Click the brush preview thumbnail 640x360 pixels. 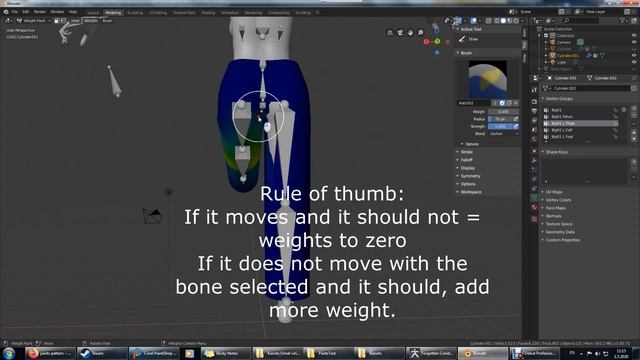tap(488, 79)
